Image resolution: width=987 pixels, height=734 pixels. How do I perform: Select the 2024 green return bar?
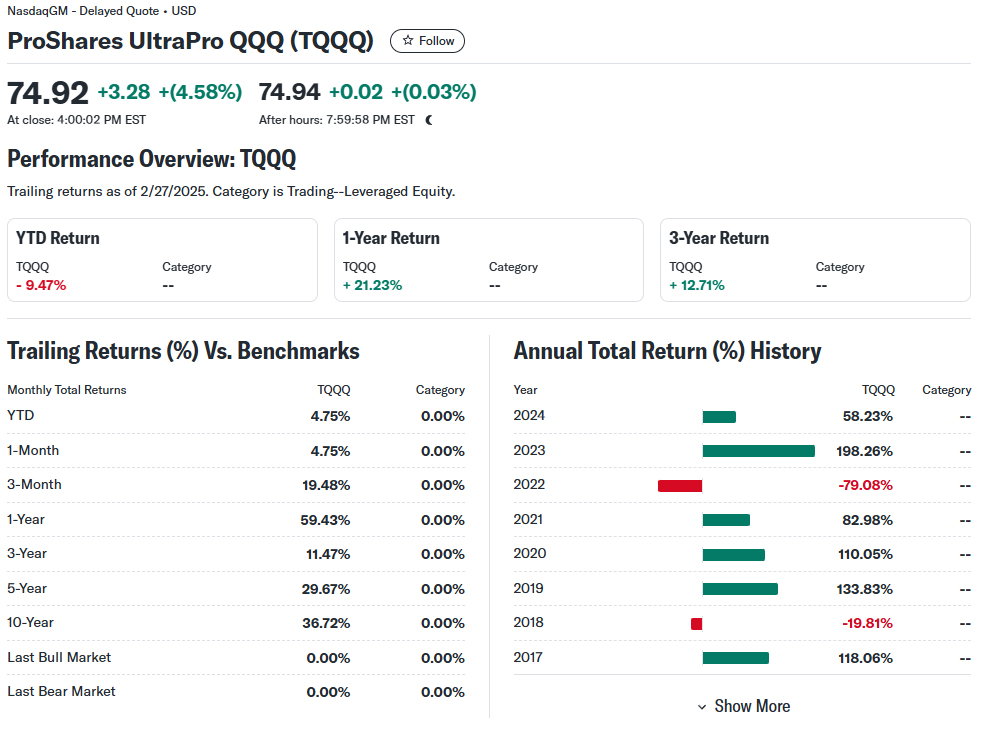(x=719, y=416)
